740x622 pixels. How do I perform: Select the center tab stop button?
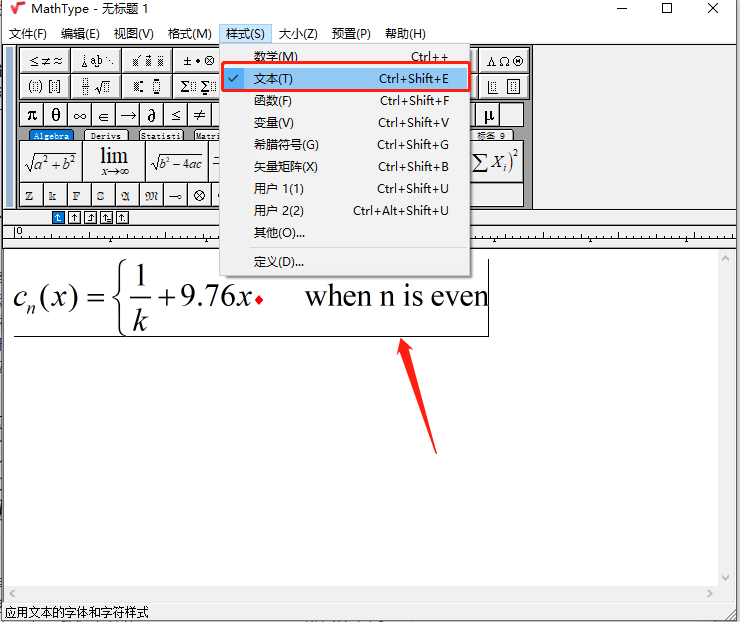point(74,218)
